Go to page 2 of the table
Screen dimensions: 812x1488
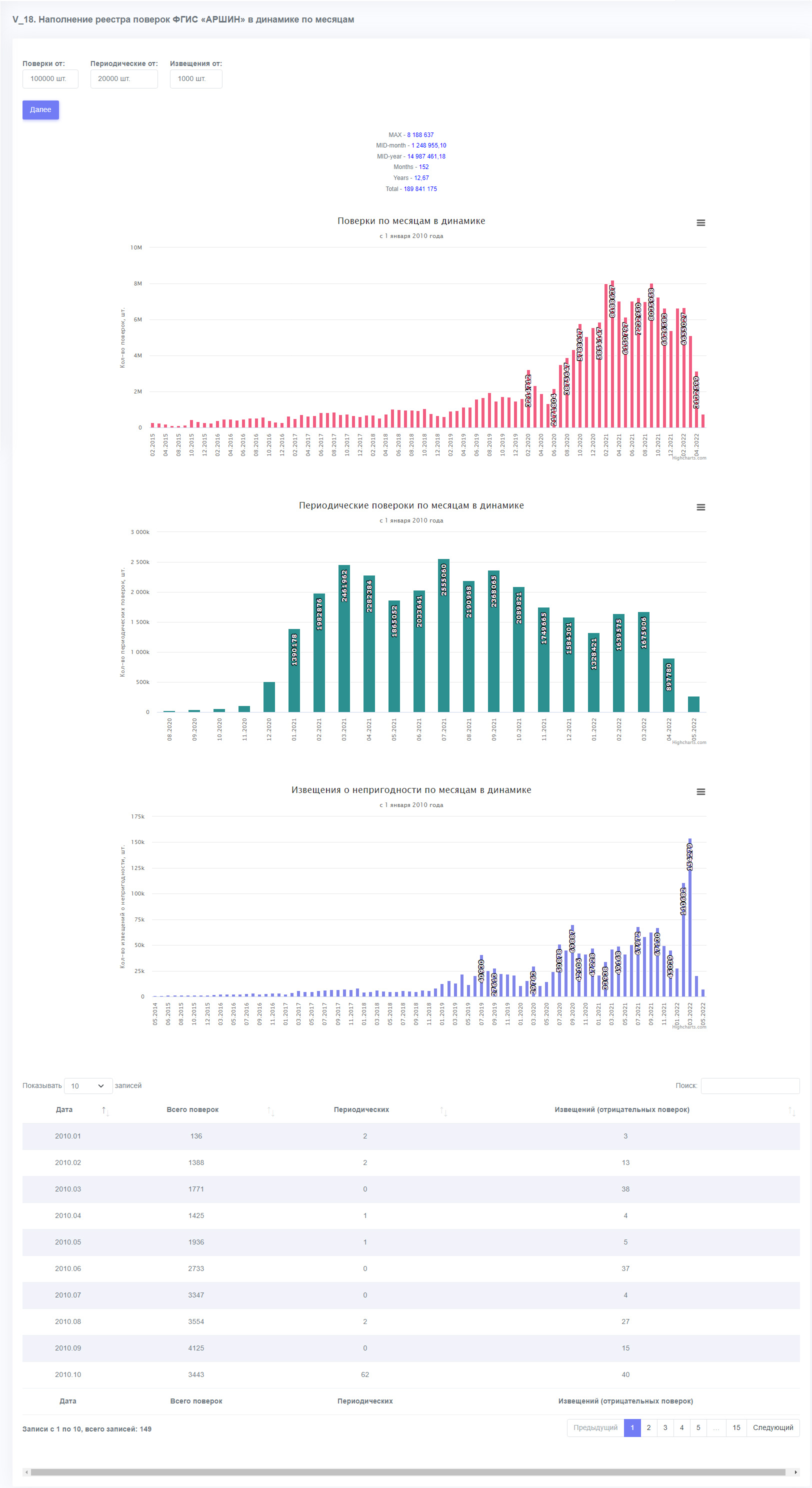648,1427
